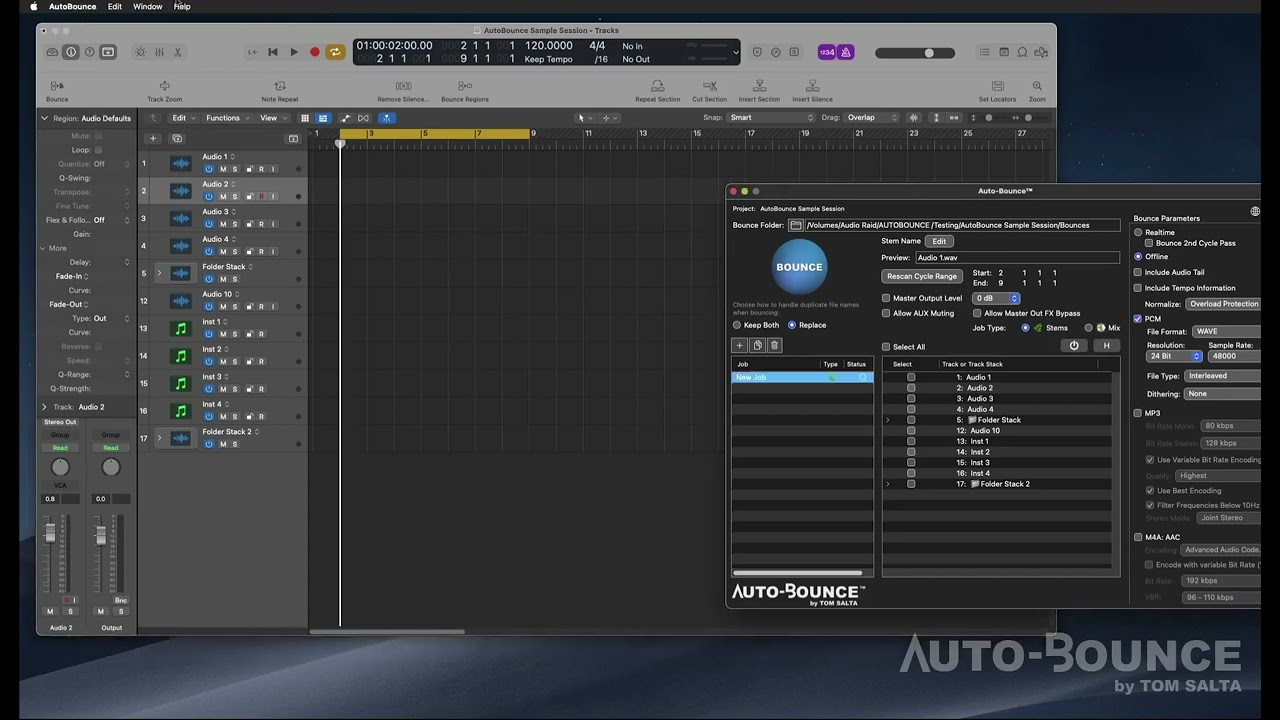Open the Apple menu

[x=34, y=7]
